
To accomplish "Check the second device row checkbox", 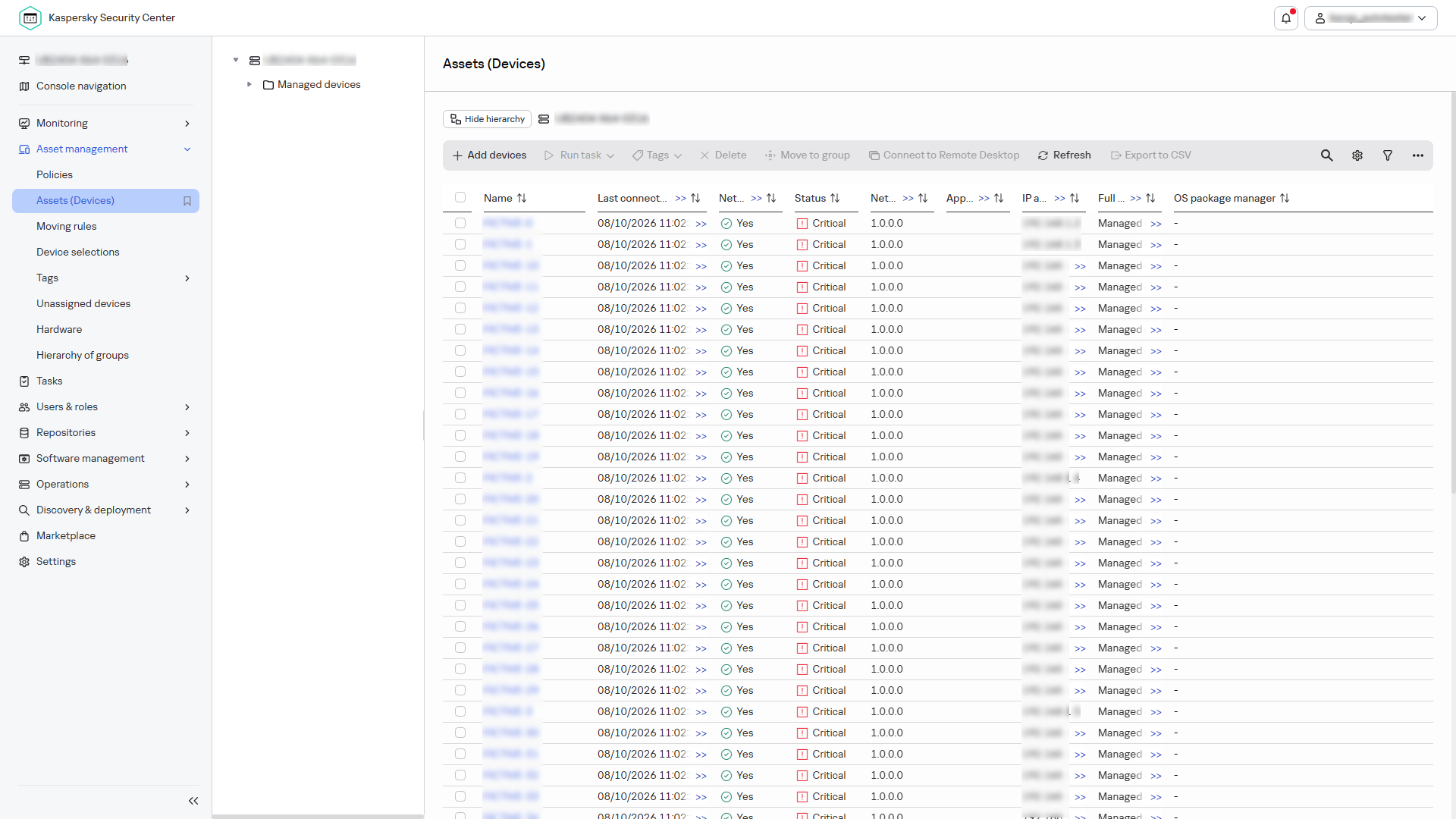I will [460, 244].
